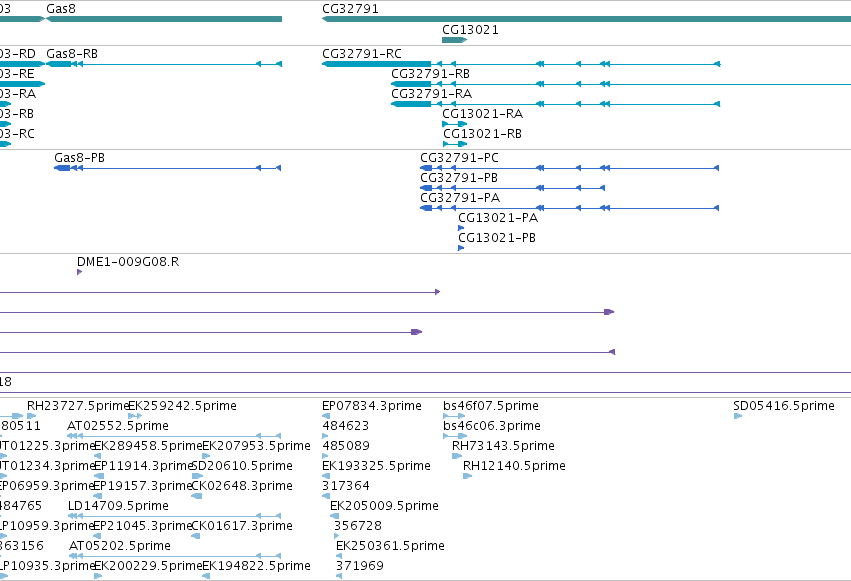Select protein feature CG32791-PA
The width and height of the screenshot is (851, 581).
[569, 208]
